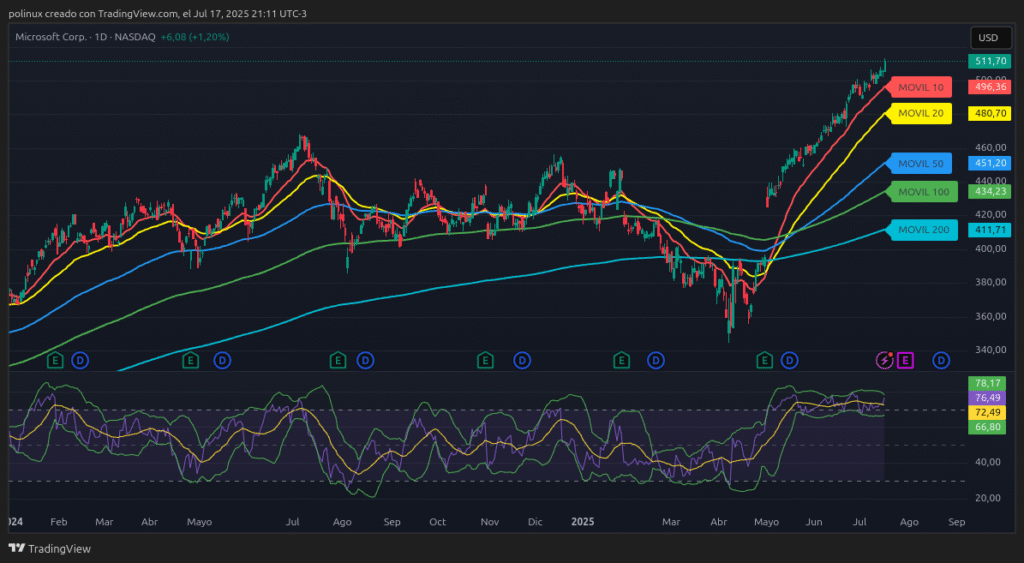Viewport: 1024px width, 563px height.
Task: Select the dividend D marker near May 2024
Action: (x=221, y=360)
